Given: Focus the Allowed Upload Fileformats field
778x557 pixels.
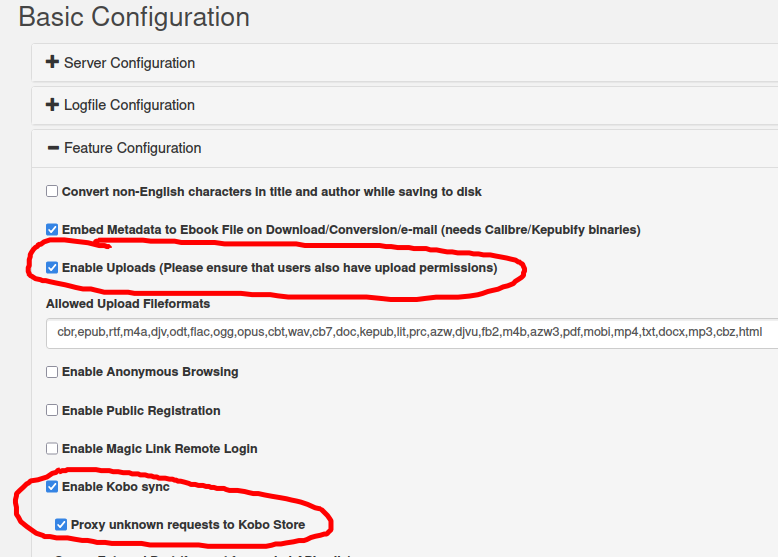Looking at the screenshot, I should click(x=412, y=333).
